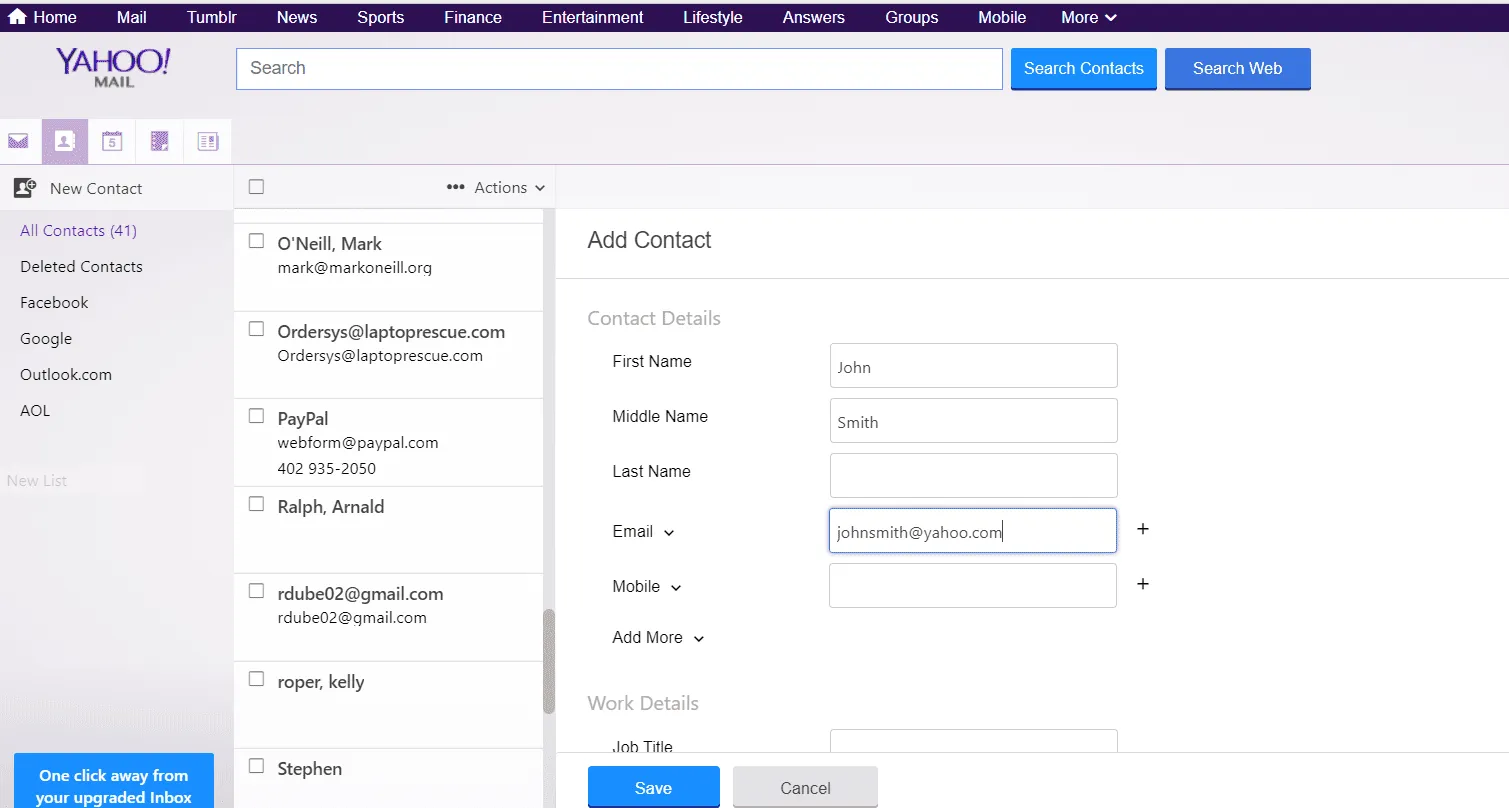Open the More menu in top bar

[x=1089, y=17]
